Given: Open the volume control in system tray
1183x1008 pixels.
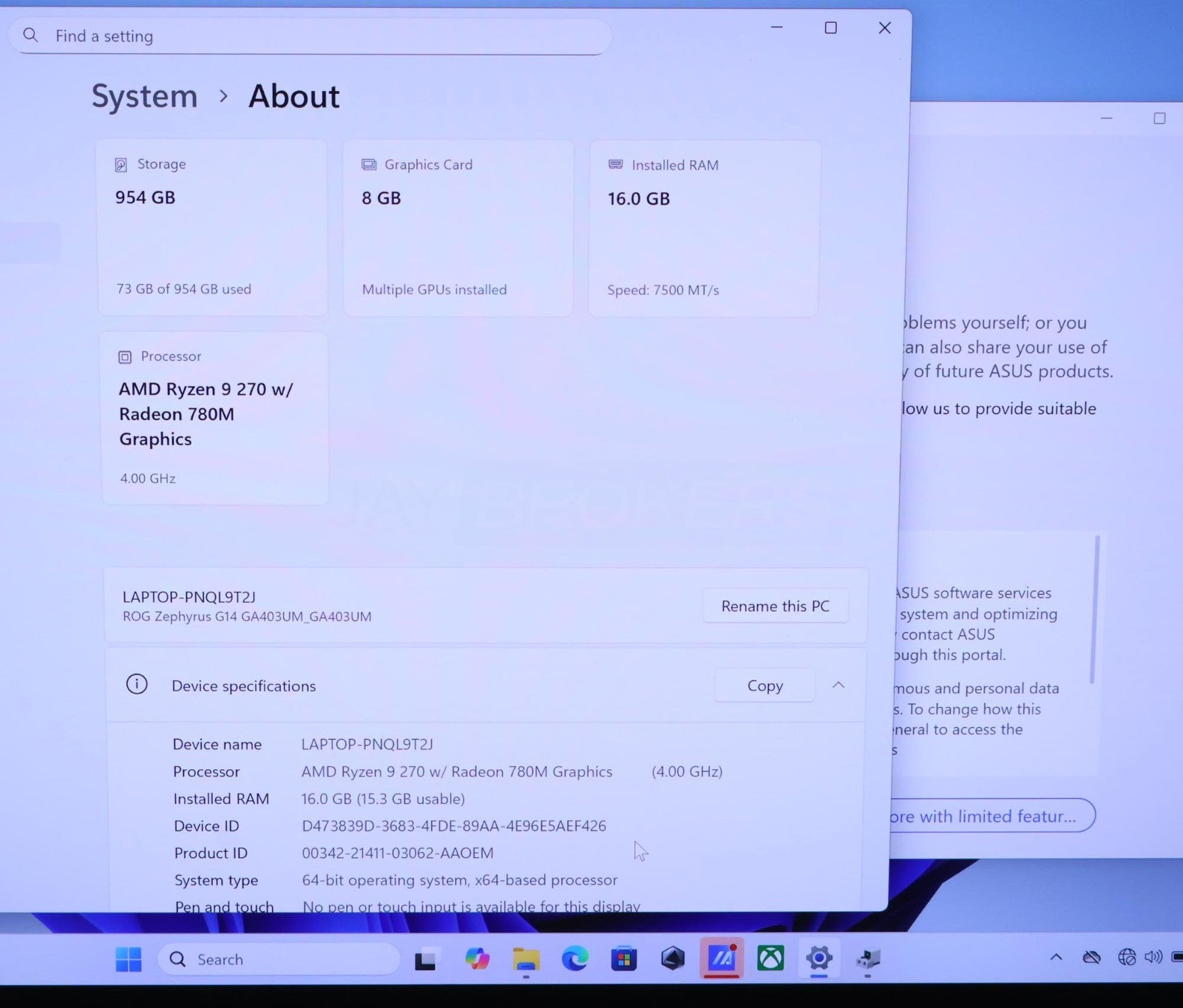Looking at the screenshot, I should click(x=1153, y=958).
